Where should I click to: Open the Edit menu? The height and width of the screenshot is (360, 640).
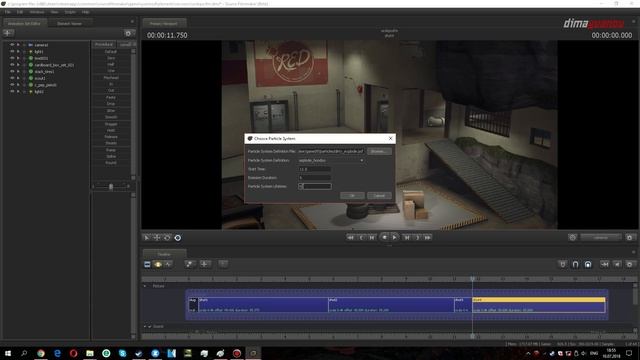[x=20, y=12]
